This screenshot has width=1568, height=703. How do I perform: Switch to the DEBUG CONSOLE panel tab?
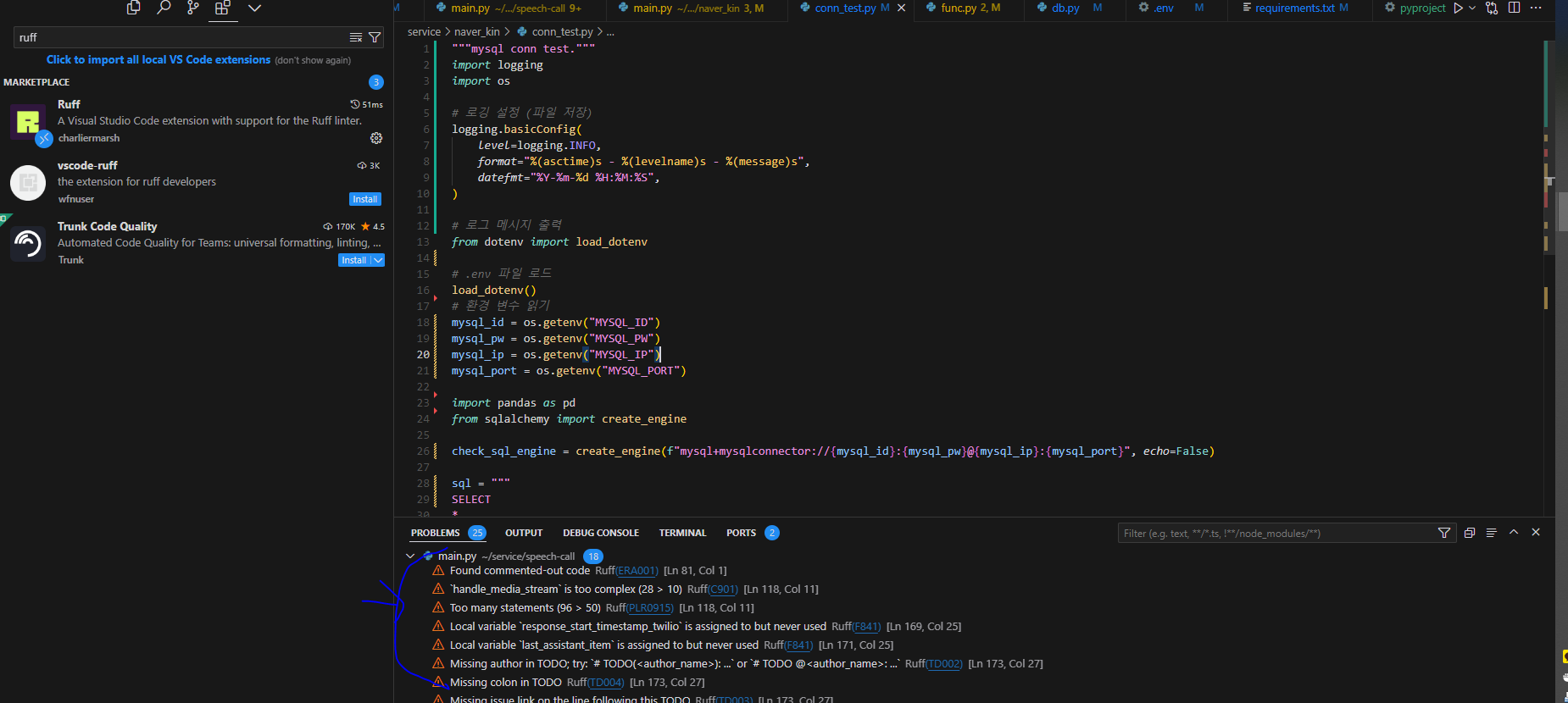click(x=601, y=533)
